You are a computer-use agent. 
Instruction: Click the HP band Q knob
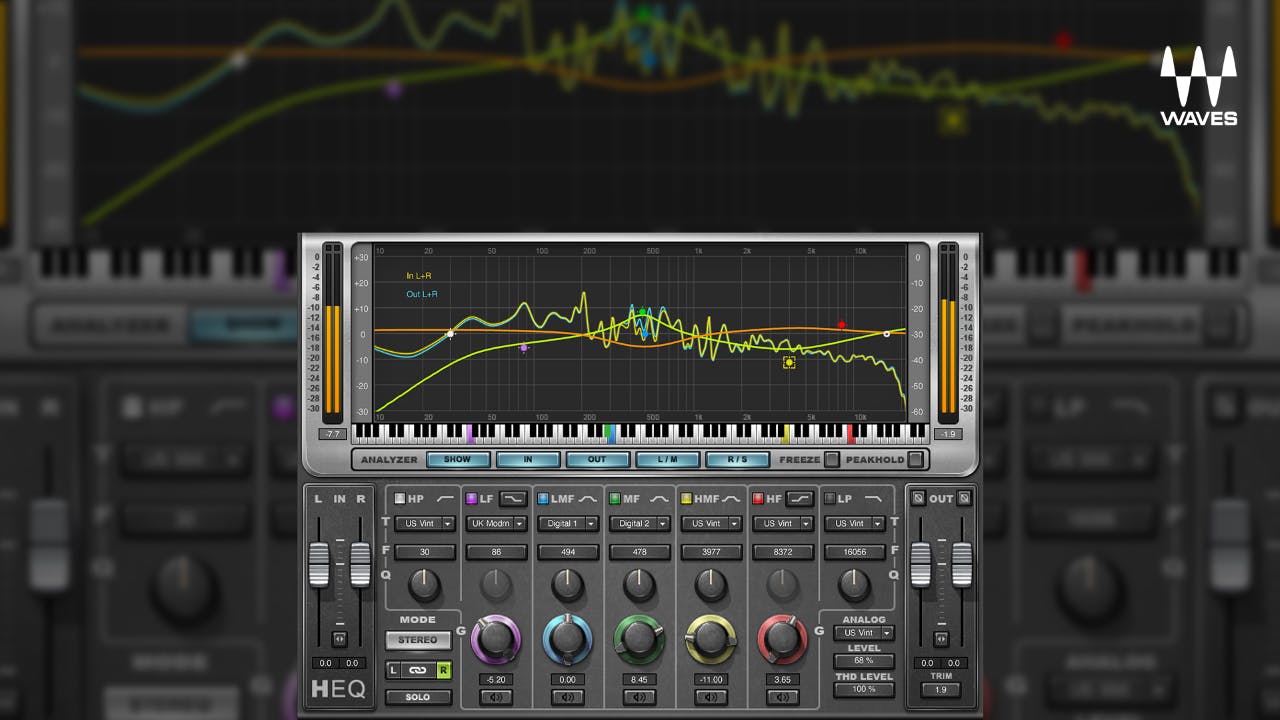pos(424,585)
